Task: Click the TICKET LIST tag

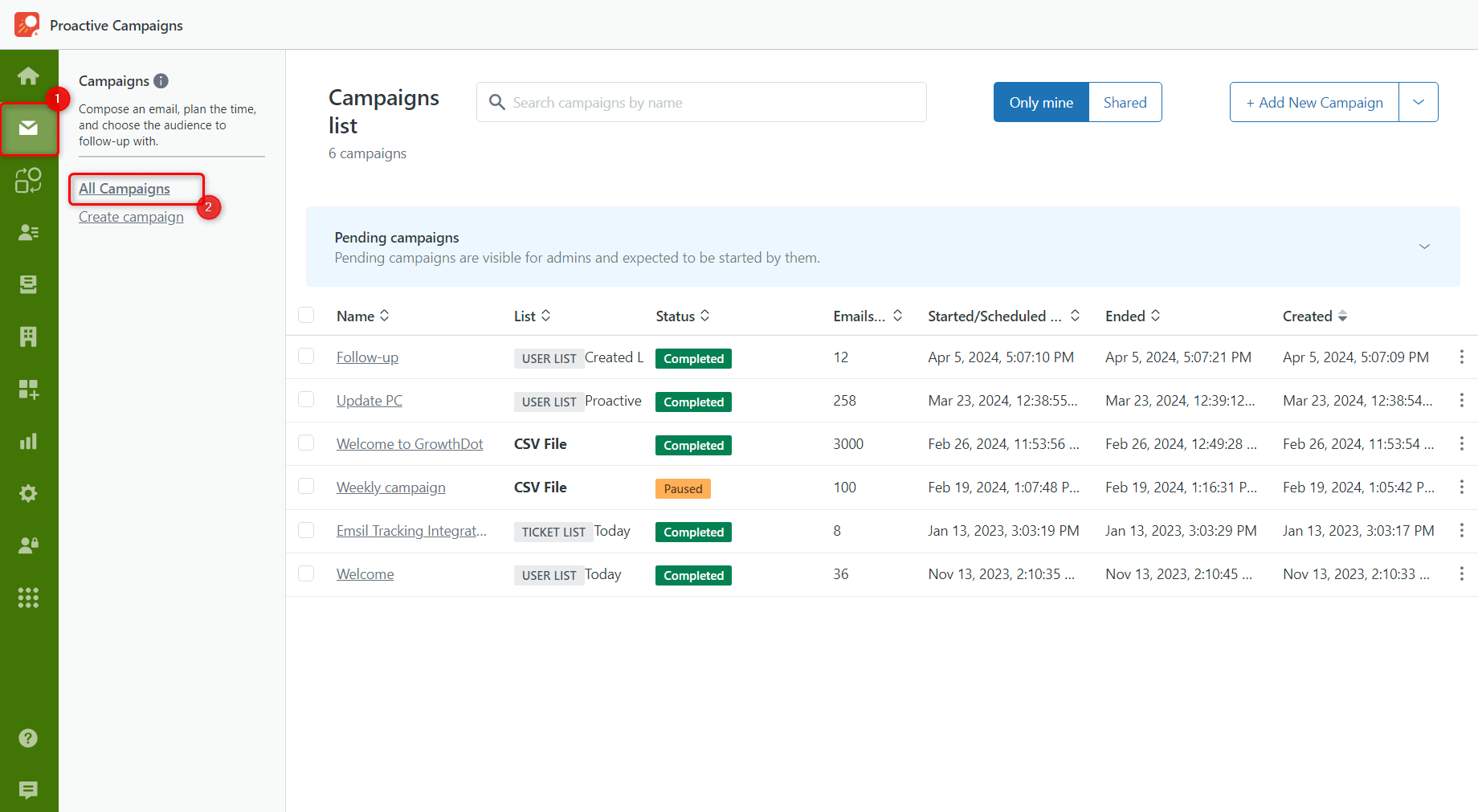Action: pos(553,532)
